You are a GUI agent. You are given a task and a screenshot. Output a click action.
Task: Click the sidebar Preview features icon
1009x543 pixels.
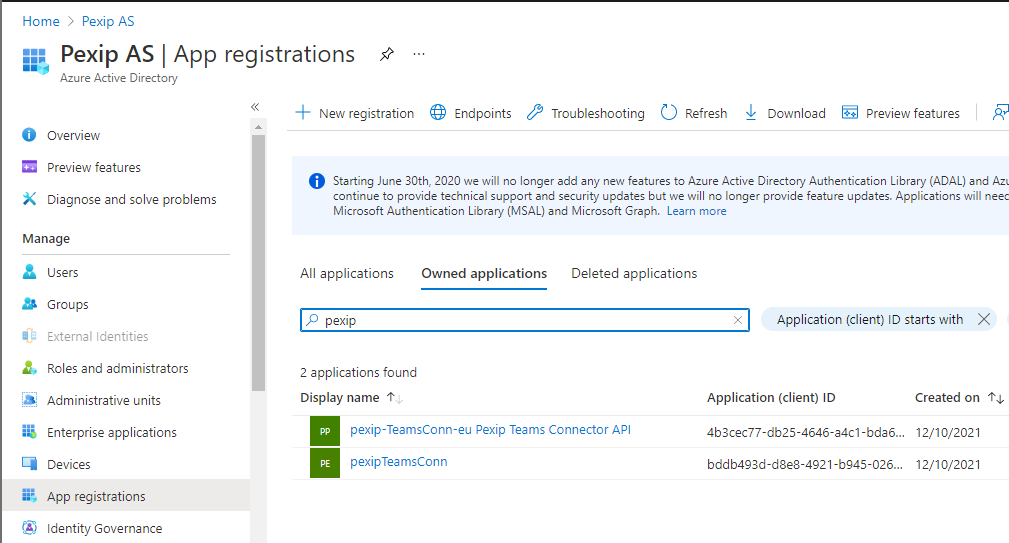(x=30, y=167)
